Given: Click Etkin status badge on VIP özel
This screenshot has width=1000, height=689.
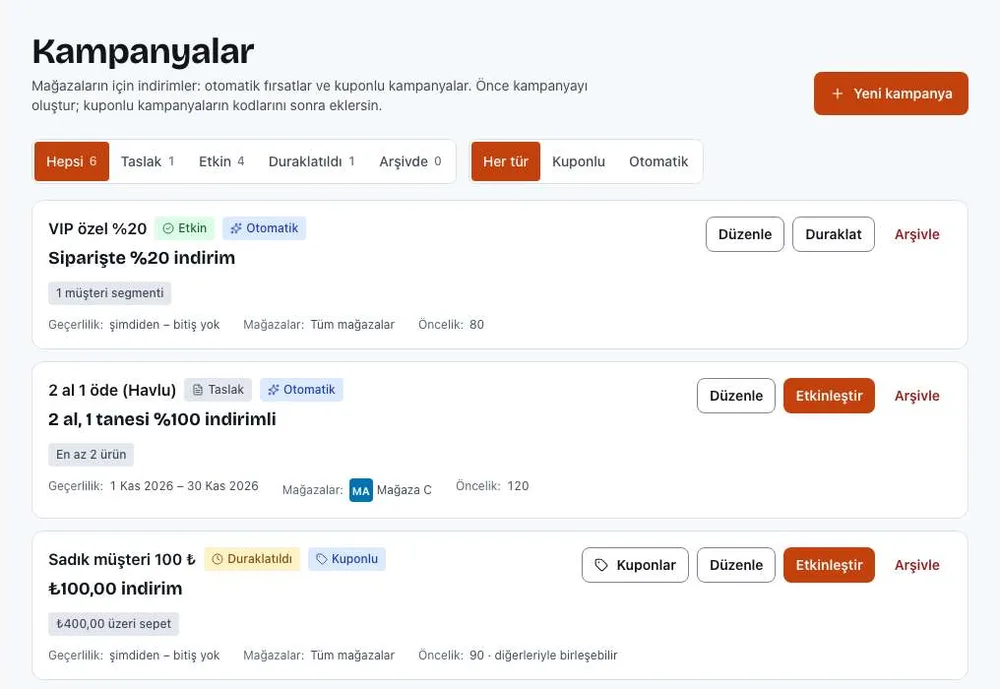Looking at the screenshot, I should [184, 228].
